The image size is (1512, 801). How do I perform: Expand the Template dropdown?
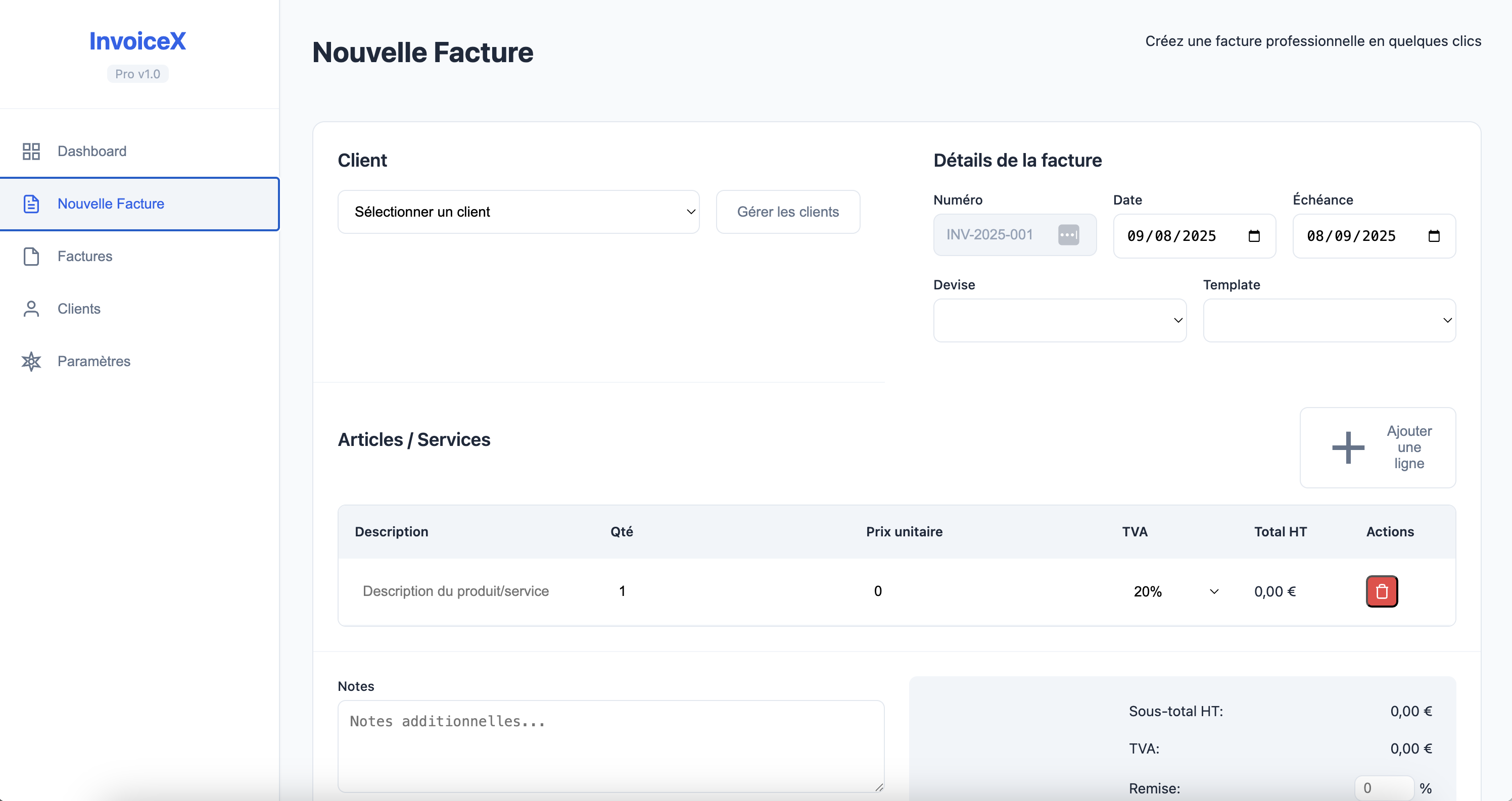[1330, 320]
